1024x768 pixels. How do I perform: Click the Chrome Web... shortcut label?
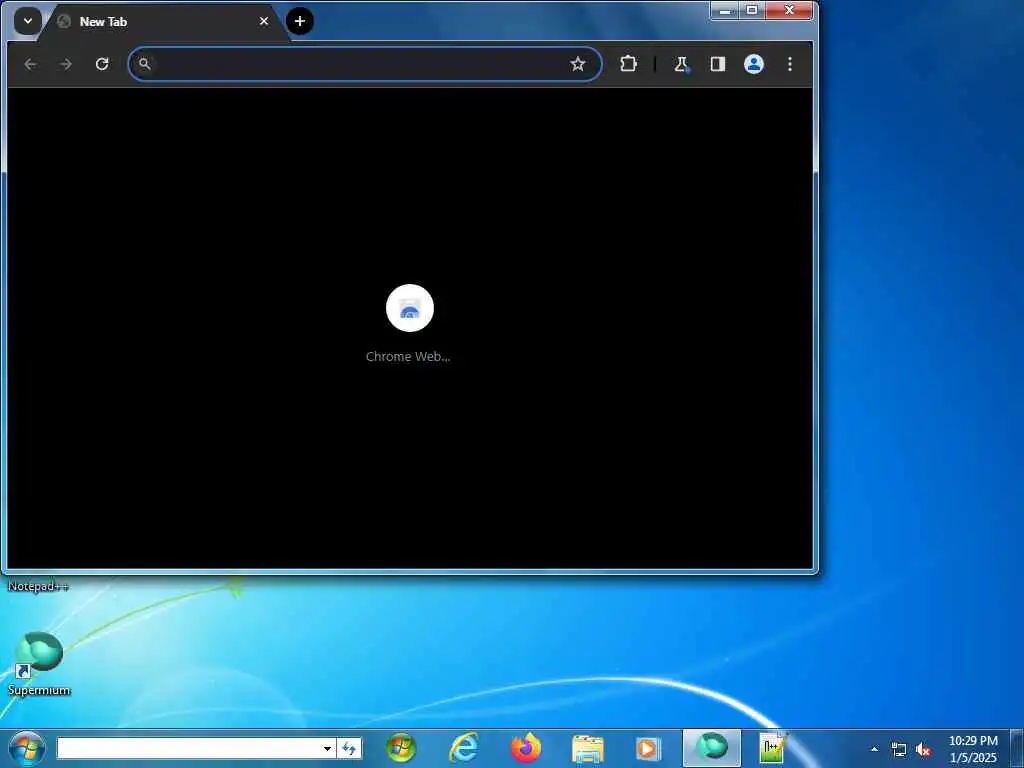click(x=408, y=357)
